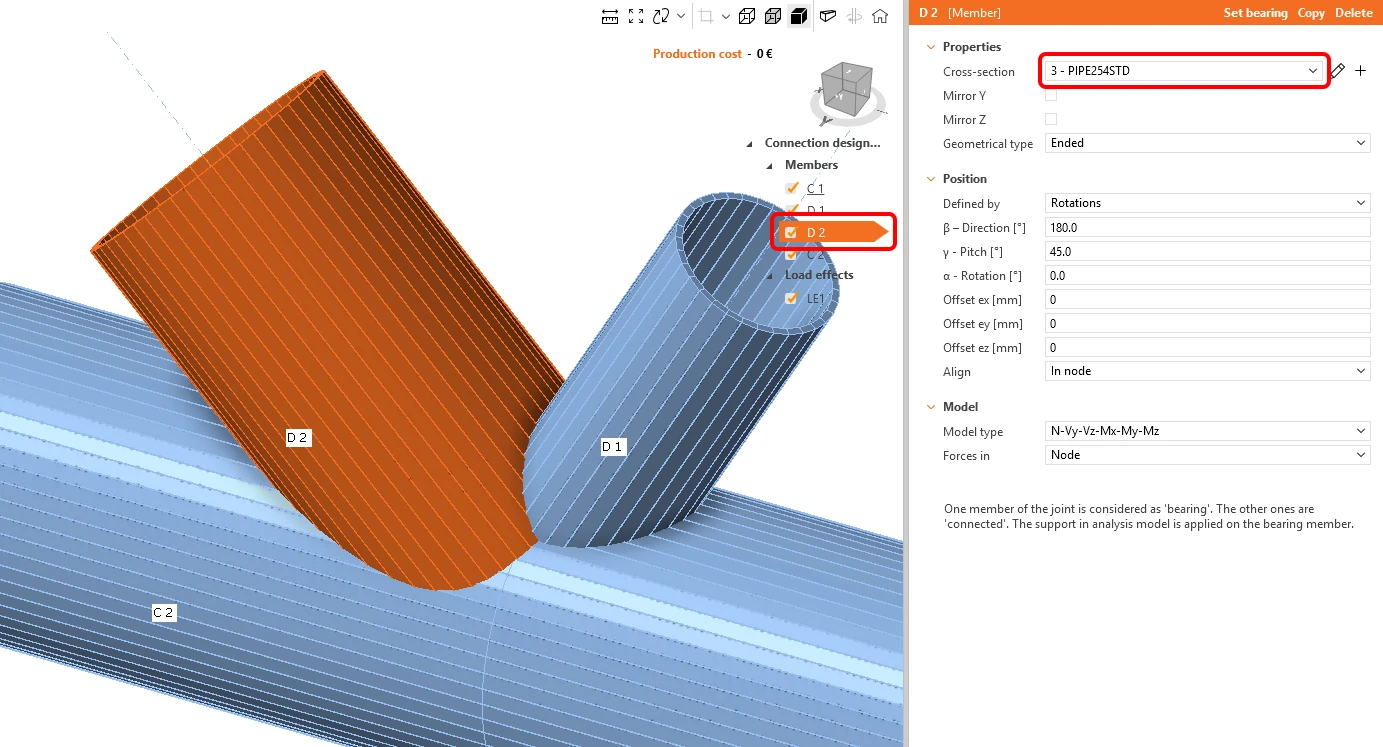Uncheck the LE1 load effect checkbox
This screenshot has width=1383, height=747.
(x=792, y=297)
